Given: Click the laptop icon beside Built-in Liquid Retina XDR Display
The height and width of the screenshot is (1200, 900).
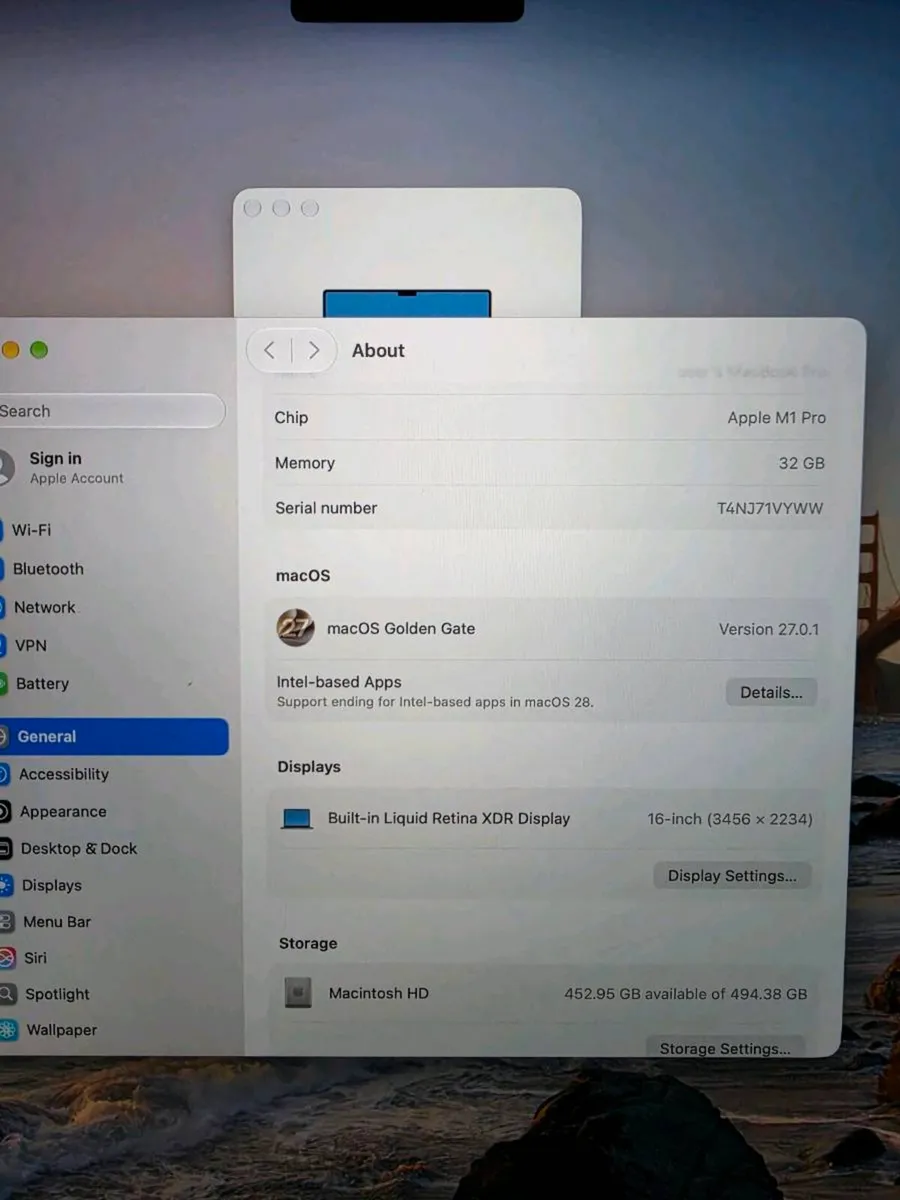Looking at the screenshot, I should point(297,819).
